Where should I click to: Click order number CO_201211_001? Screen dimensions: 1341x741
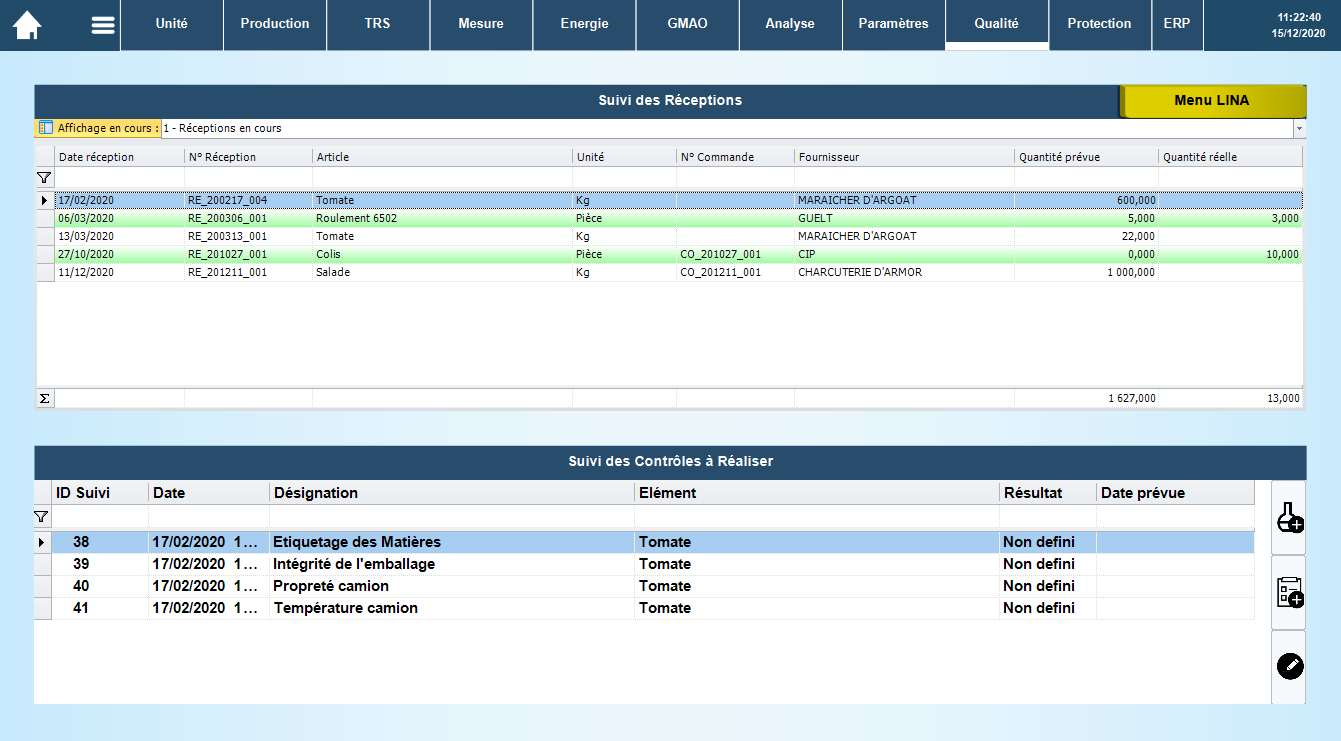click(x=720, y=272)
